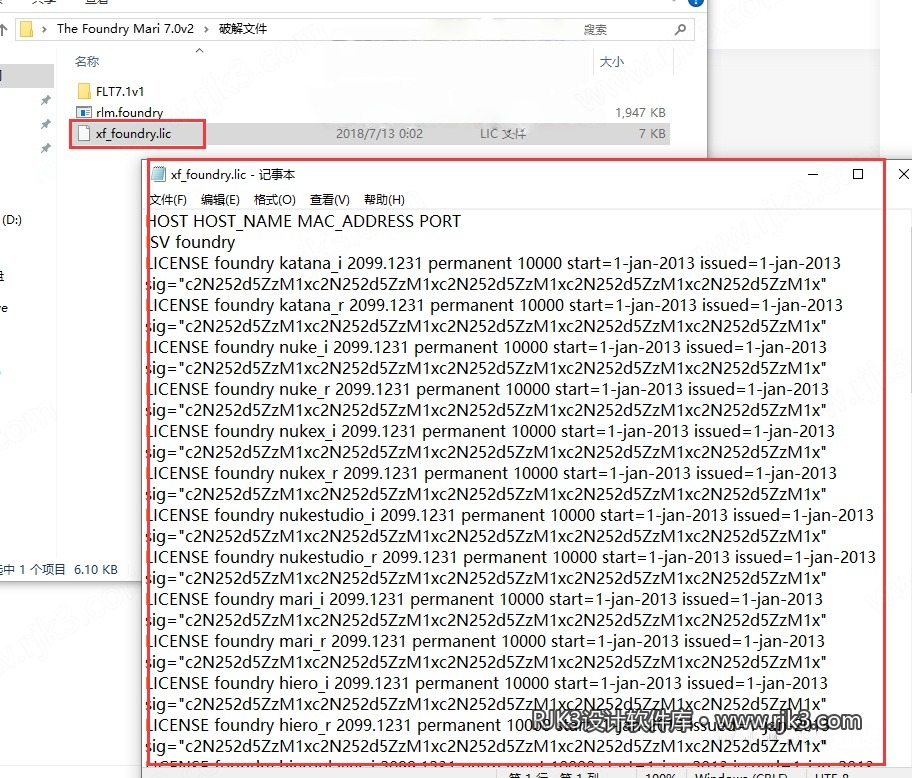Image resolution: width=912 pixels, height=778 pixels.
Task: Maximize the Notepad window
Action: click(x=858, y=174)
